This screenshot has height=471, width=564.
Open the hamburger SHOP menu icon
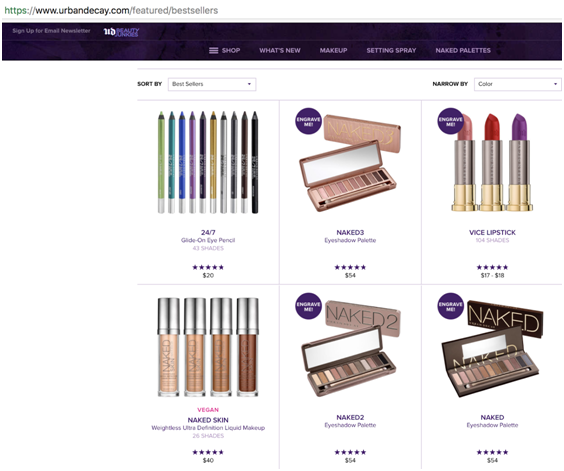click(x=214, y=51)
